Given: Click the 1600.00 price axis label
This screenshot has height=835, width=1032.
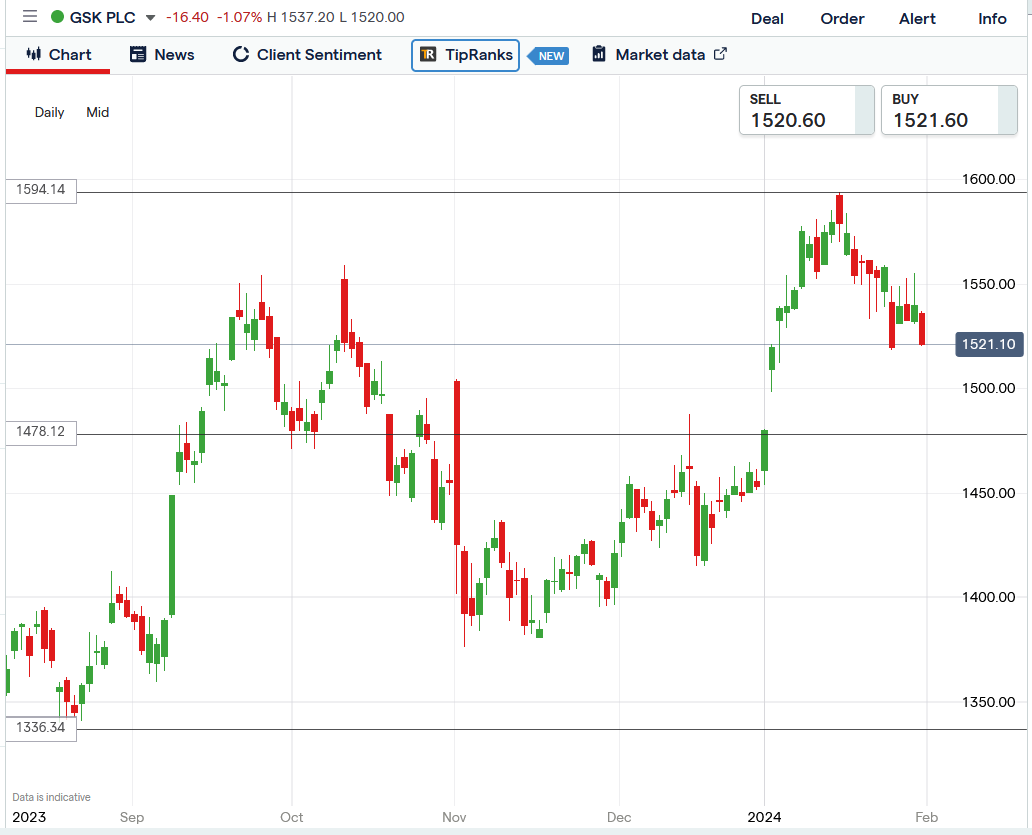Looking at the screenshot, I should pyautogui.click(x=989, y=179).
